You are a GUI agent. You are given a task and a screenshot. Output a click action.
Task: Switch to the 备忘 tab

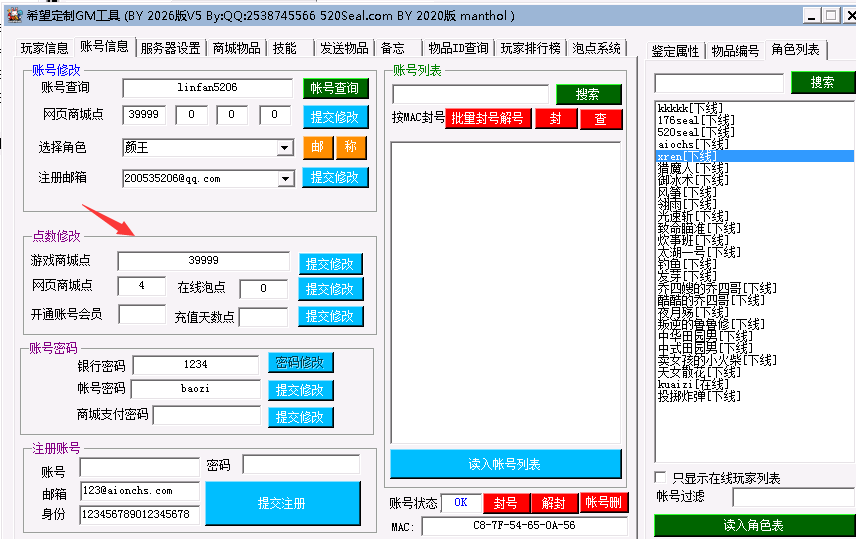(393, 48)
